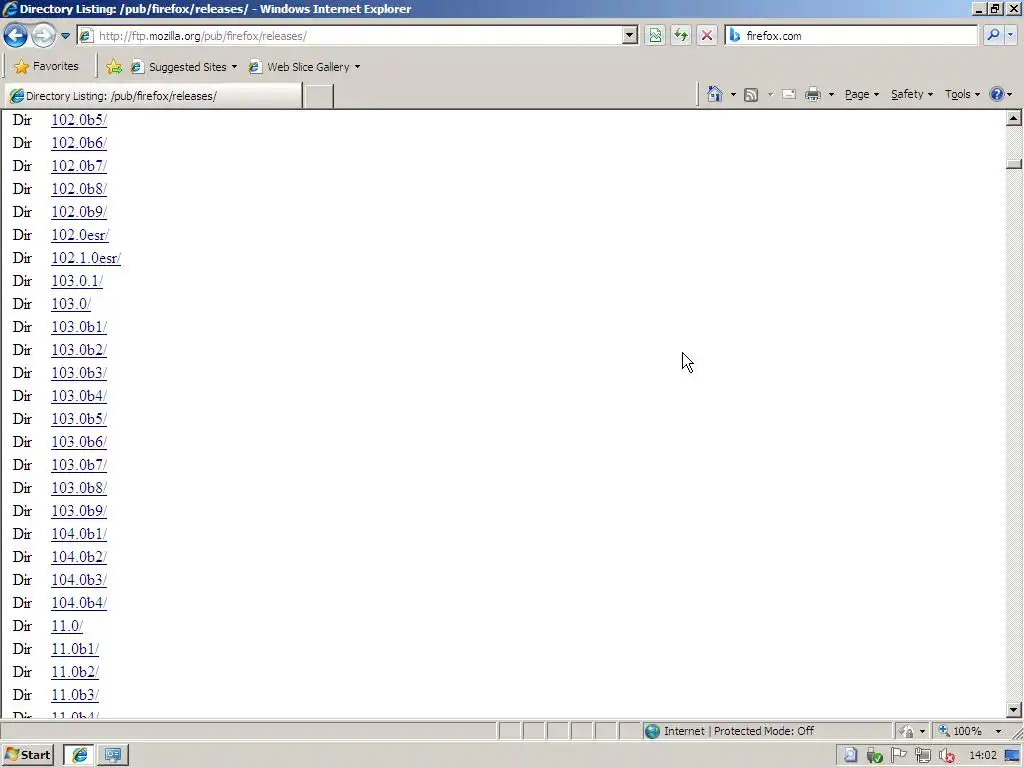The height and width of the screenshot is (768, 1024).
Task: Click the RSS Feeds icon
Action: (x=751, y=95)
